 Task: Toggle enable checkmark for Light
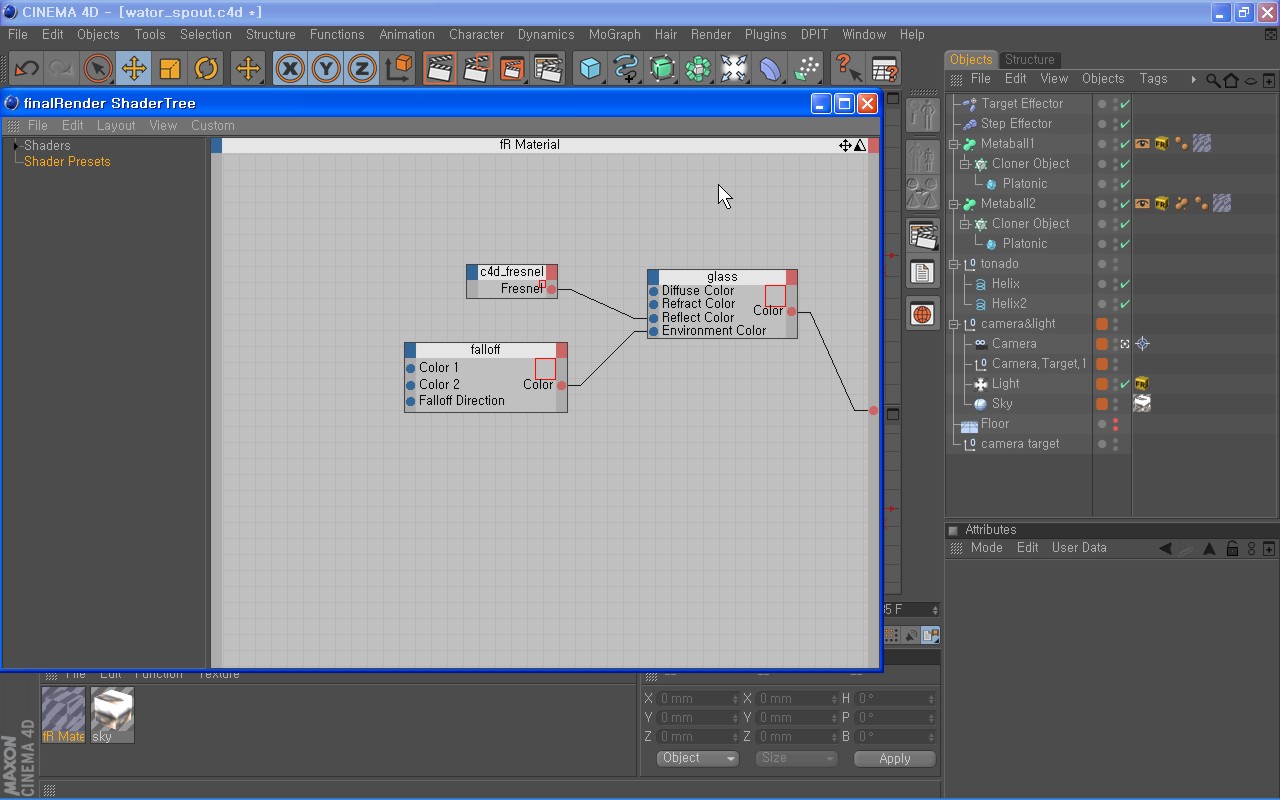point(1125,384)
